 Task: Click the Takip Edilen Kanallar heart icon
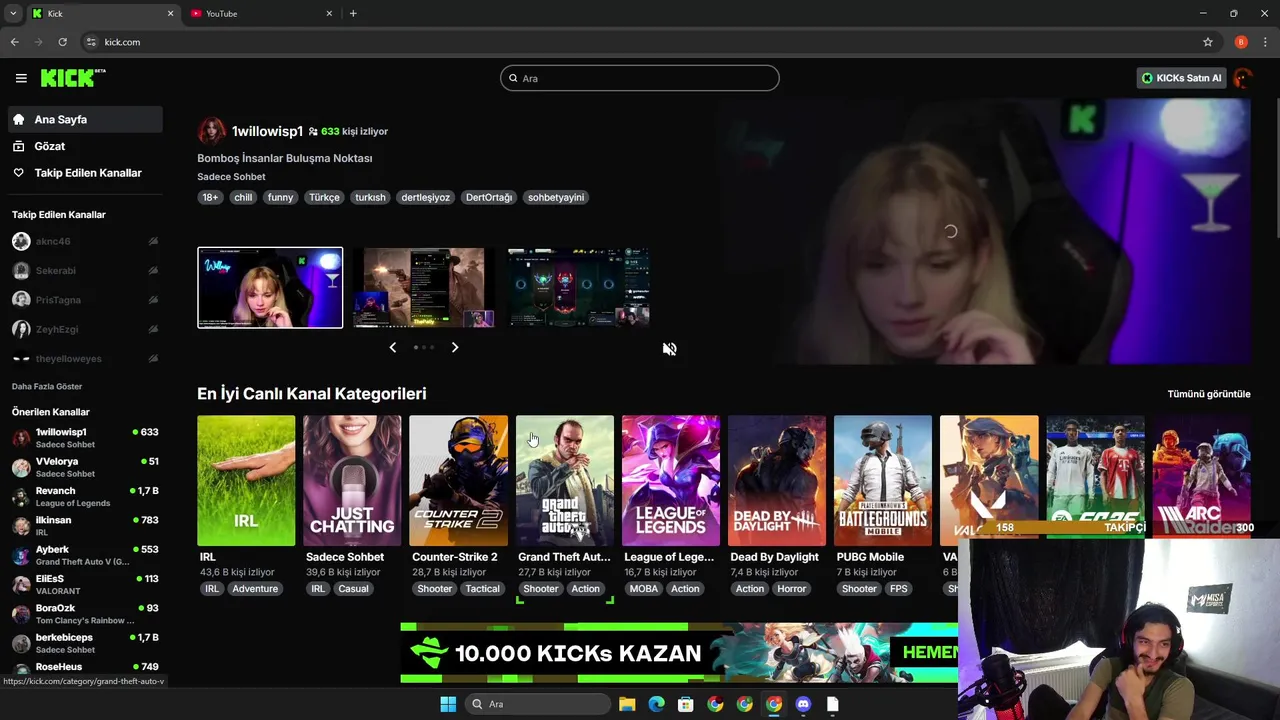coord(18,173)
